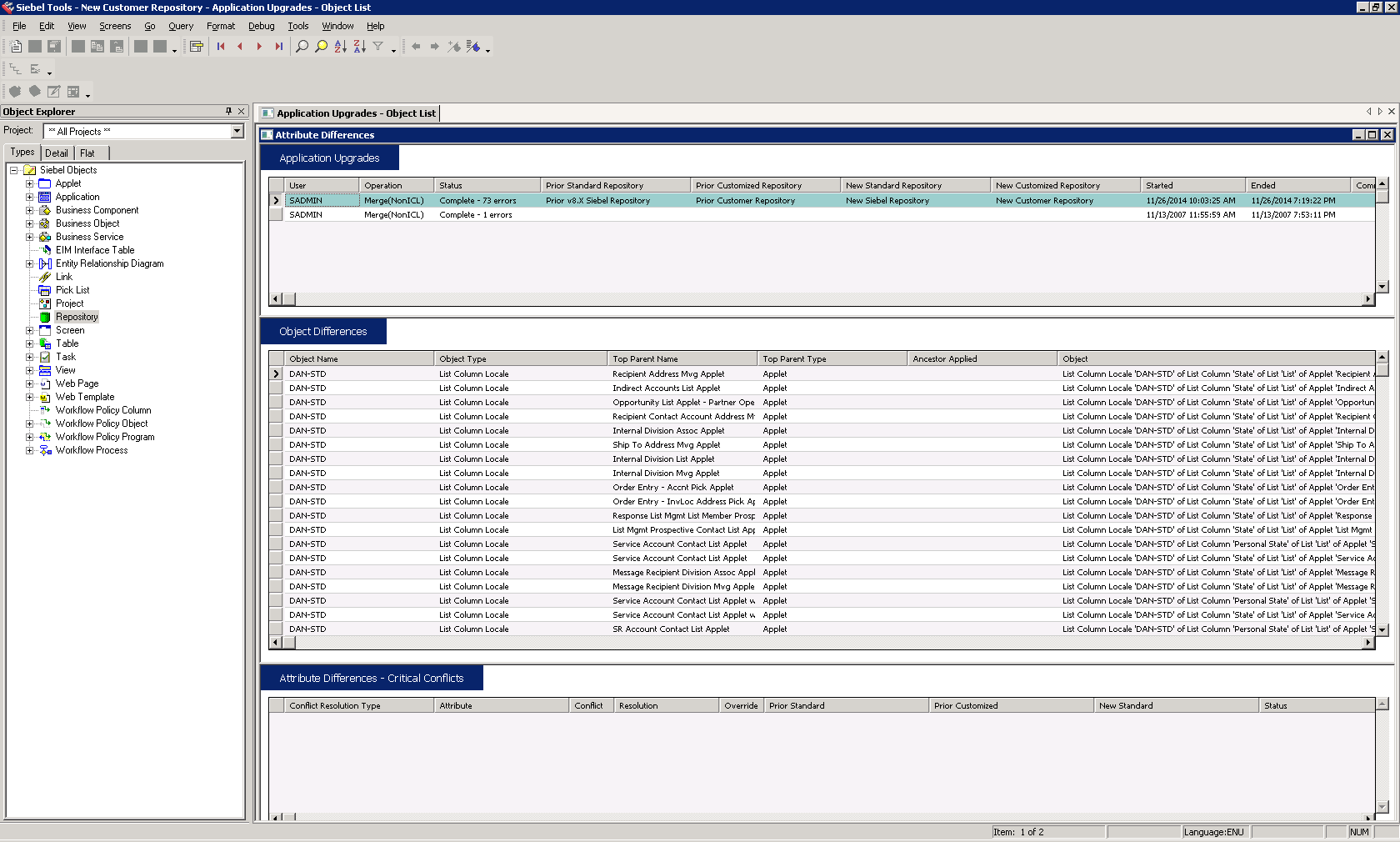Click the 'SR Account Contact List Applet' cell
Viewport: 1400px width, 842px height.
683,629
